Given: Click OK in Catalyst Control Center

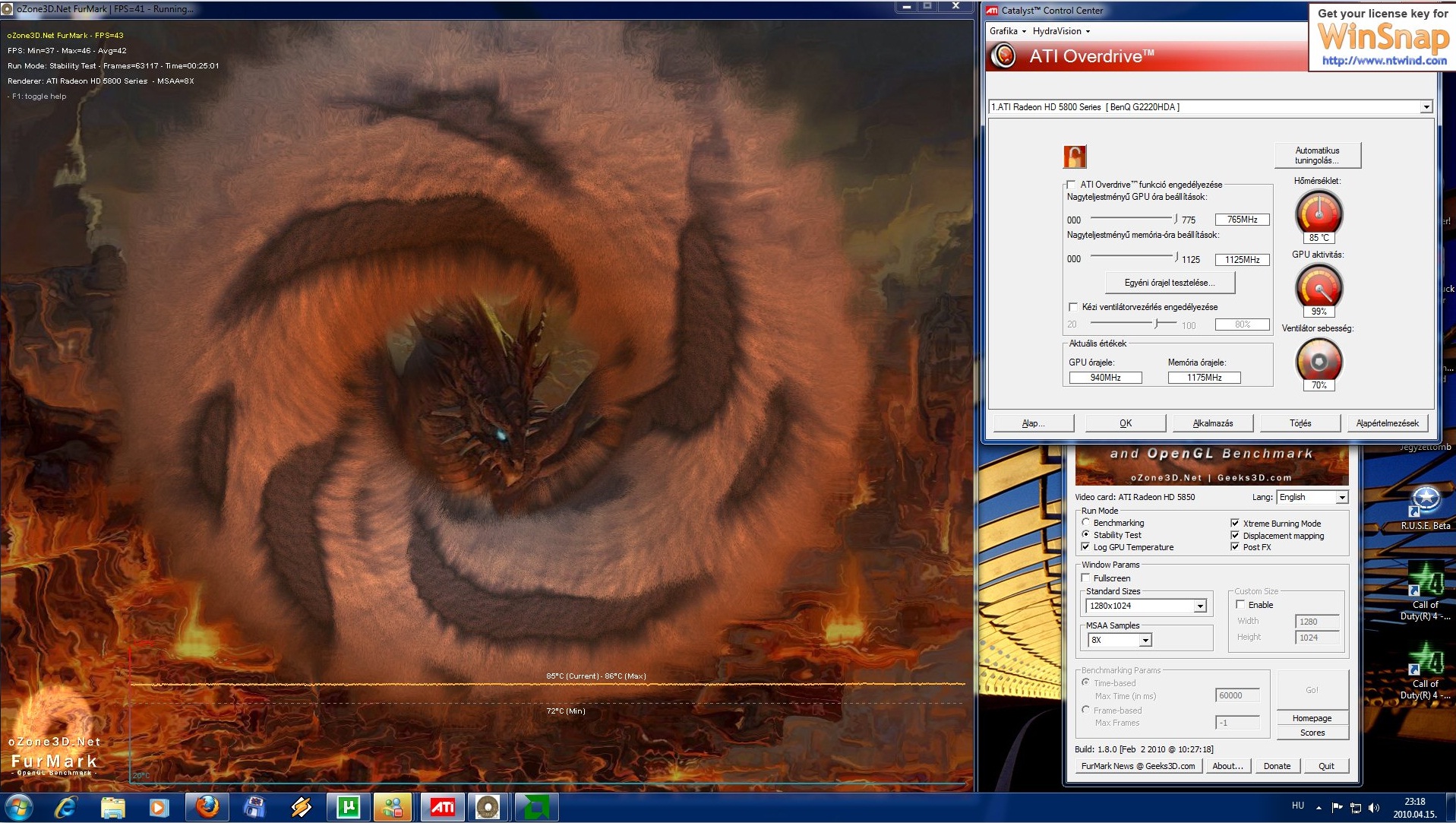Looking at the screenshot, I should coord(1126,423).
